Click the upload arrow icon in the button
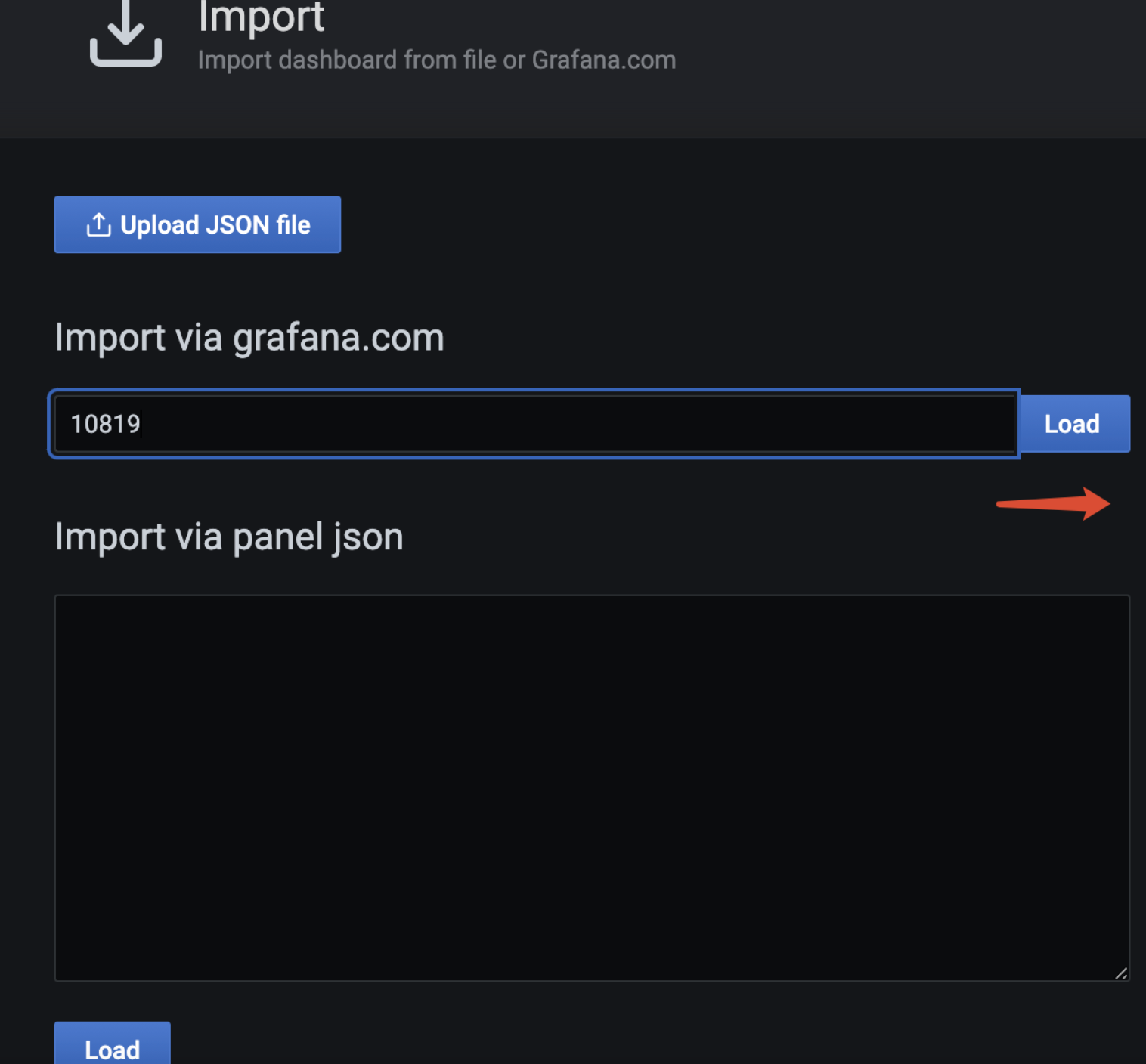Viewport: 1146px width, 1064px height. point(99,224)
